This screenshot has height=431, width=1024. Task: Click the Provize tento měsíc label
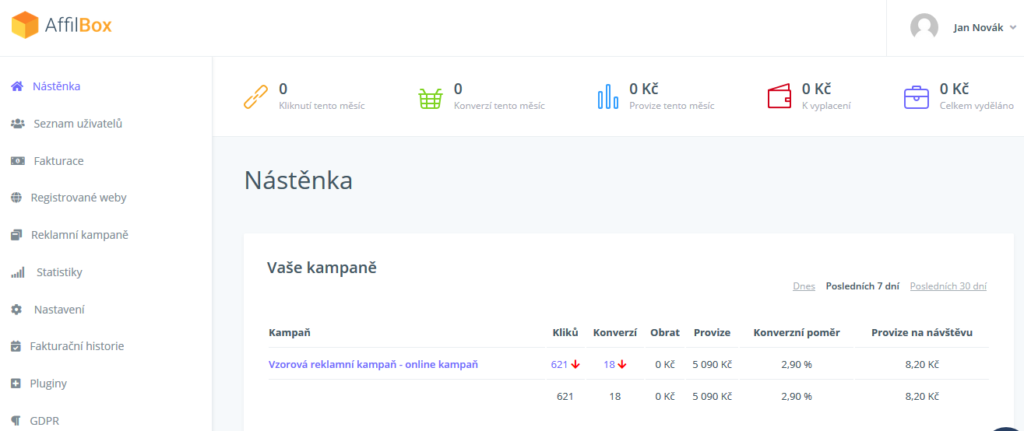click(x=672, y=106)
